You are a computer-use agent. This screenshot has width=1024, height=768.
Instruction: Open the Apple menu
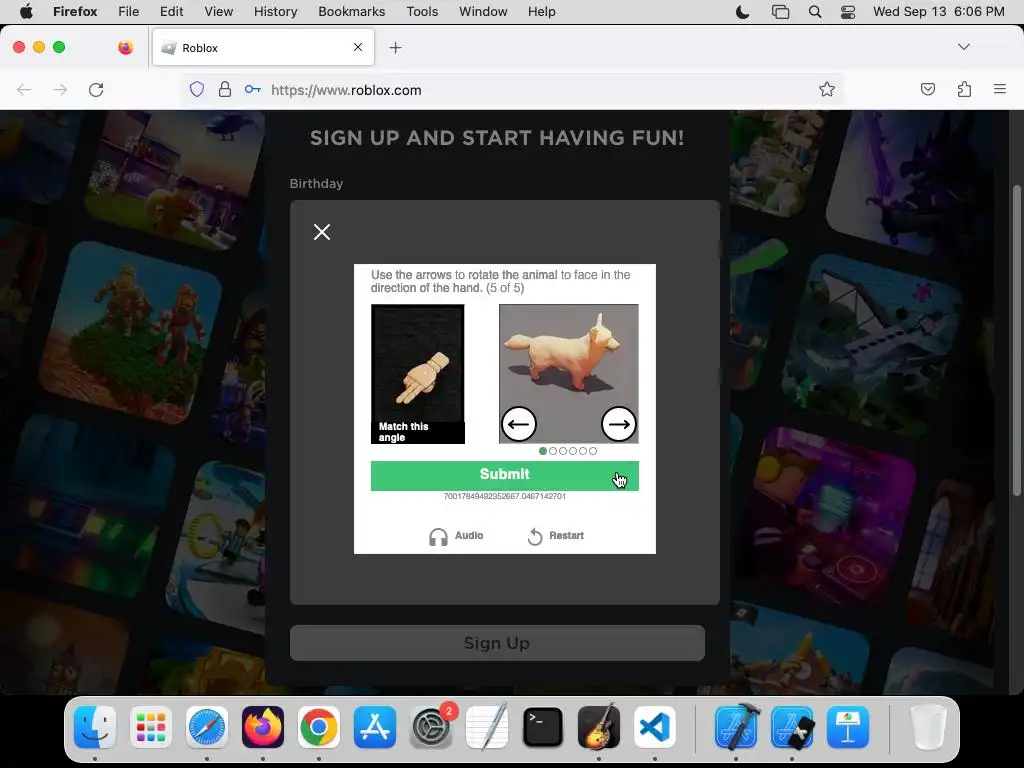[26, 12]
